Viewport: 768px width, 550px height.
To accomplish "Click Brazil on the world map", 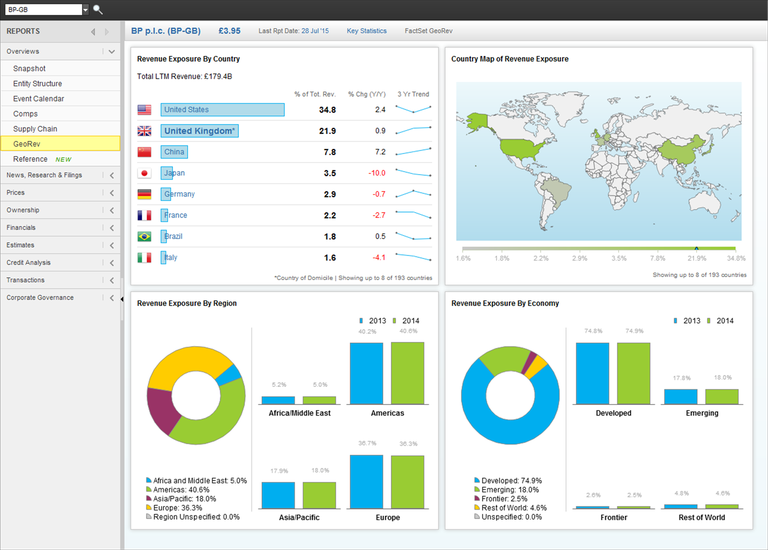I will pyautogui.click(x=557, y=191).
